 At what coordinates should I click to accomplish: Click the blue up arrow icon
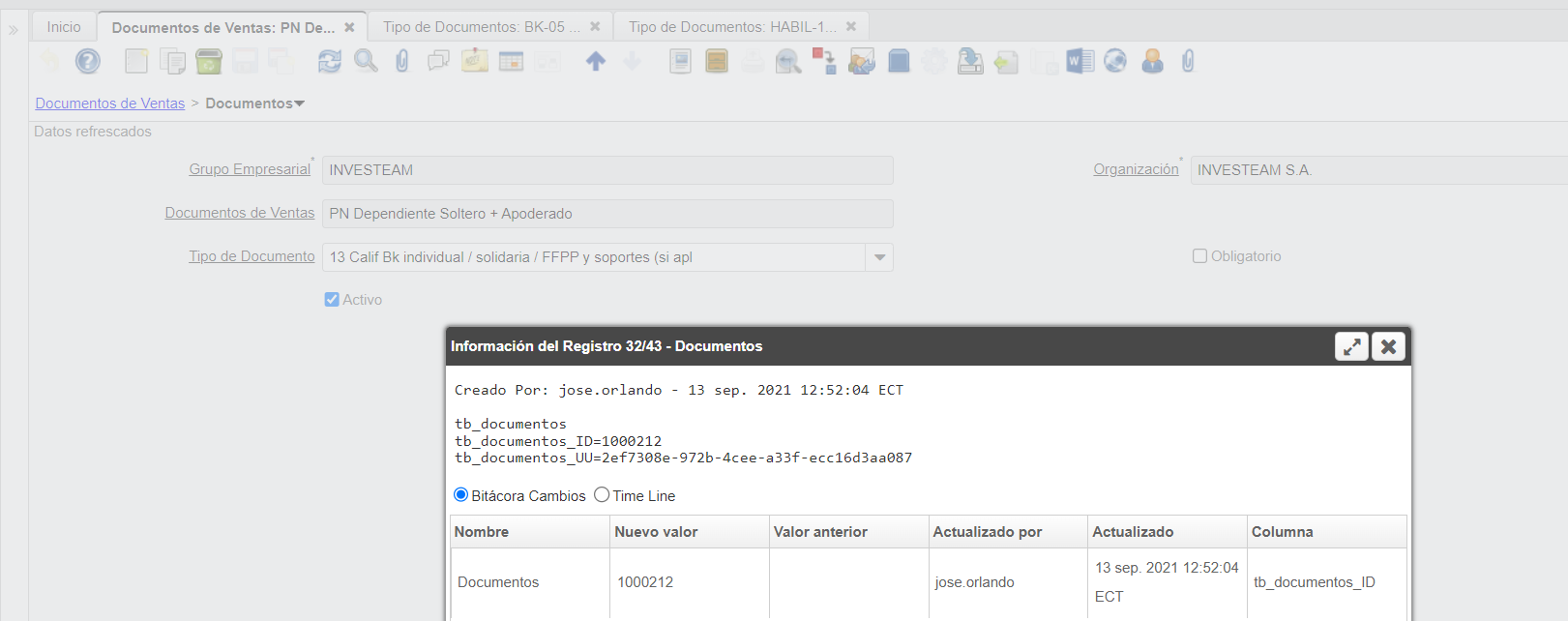pyautogui.click(x=596, y=62)
